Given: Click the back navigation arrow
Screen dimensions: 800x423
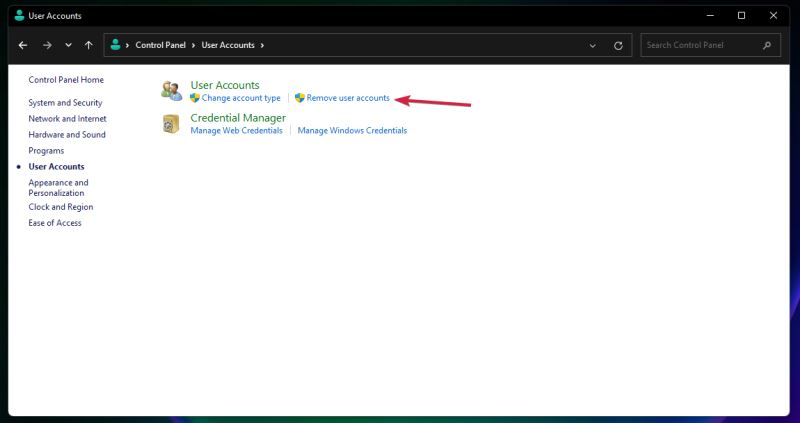Looking at the screenshot, I should [23, 46].
